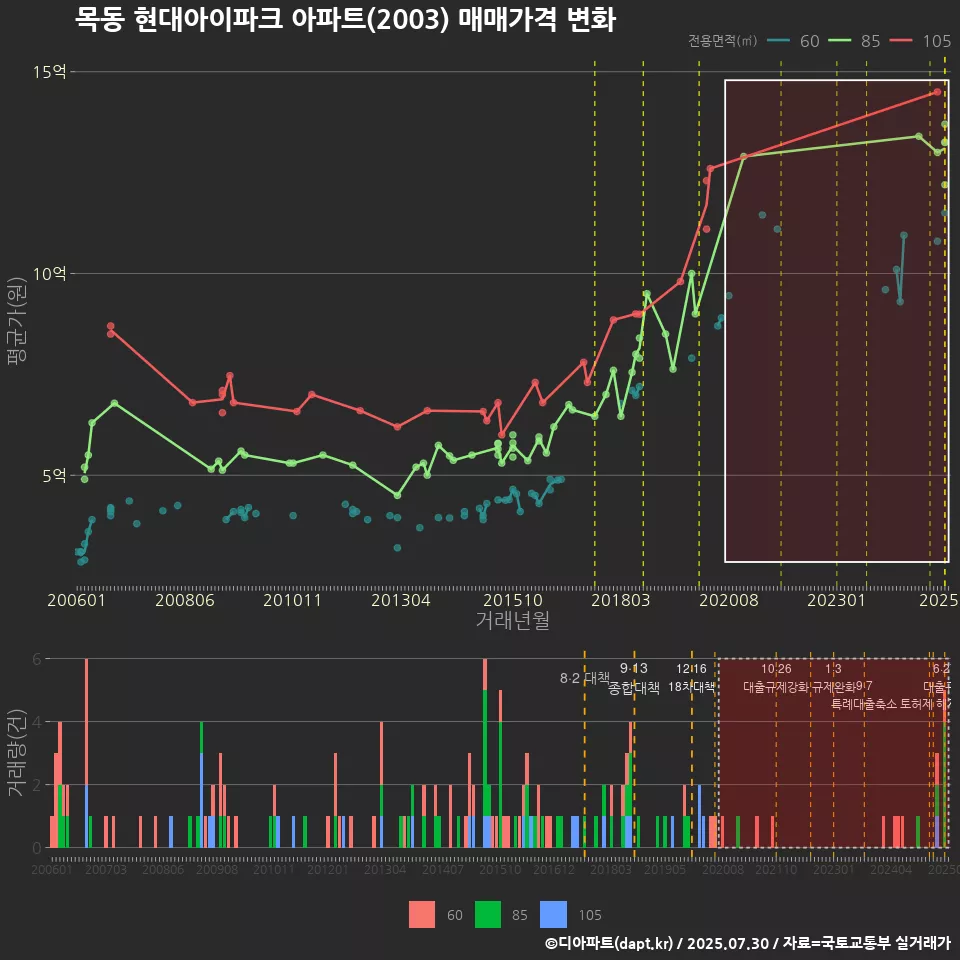
Task: Click the '200908' label under the volume chart
Action: [x=217, y=869]
